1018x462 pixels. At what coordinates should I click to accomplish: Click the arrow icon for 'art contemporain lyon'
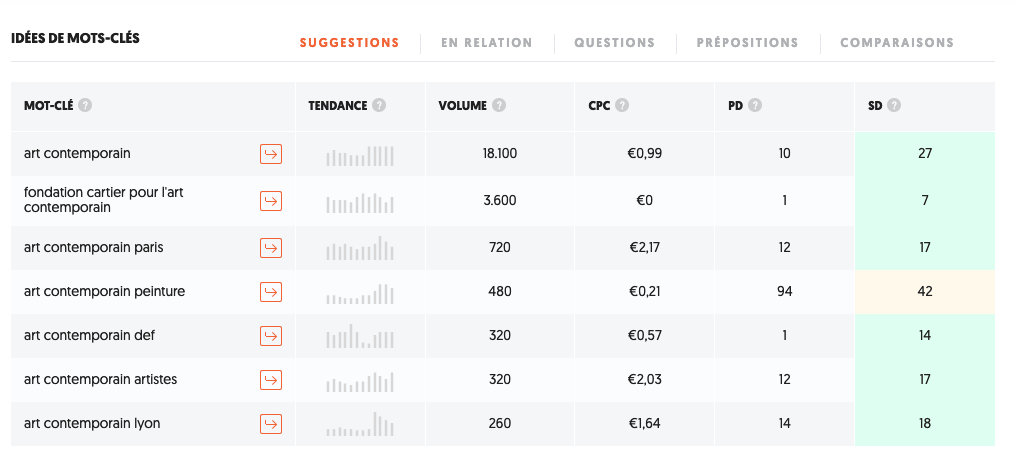tap(271, 424)
